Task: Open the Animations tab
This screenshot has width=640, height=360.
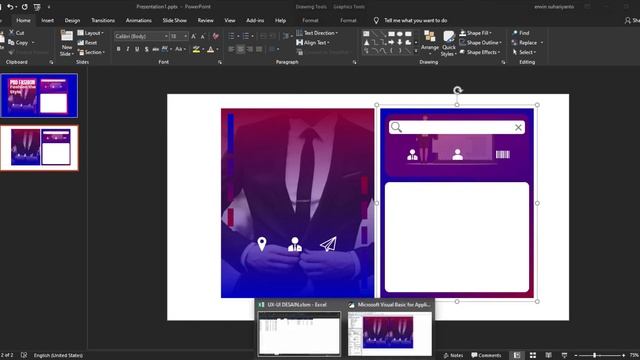Action: 138,20
